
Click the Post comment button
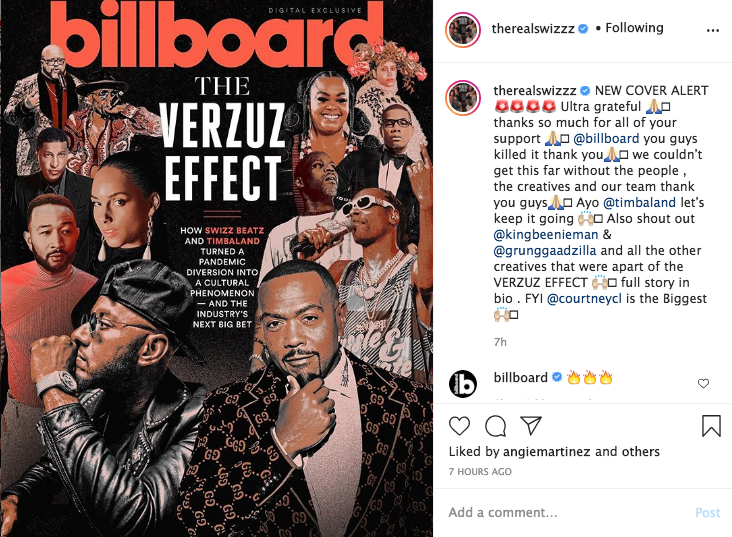point(708,513)
